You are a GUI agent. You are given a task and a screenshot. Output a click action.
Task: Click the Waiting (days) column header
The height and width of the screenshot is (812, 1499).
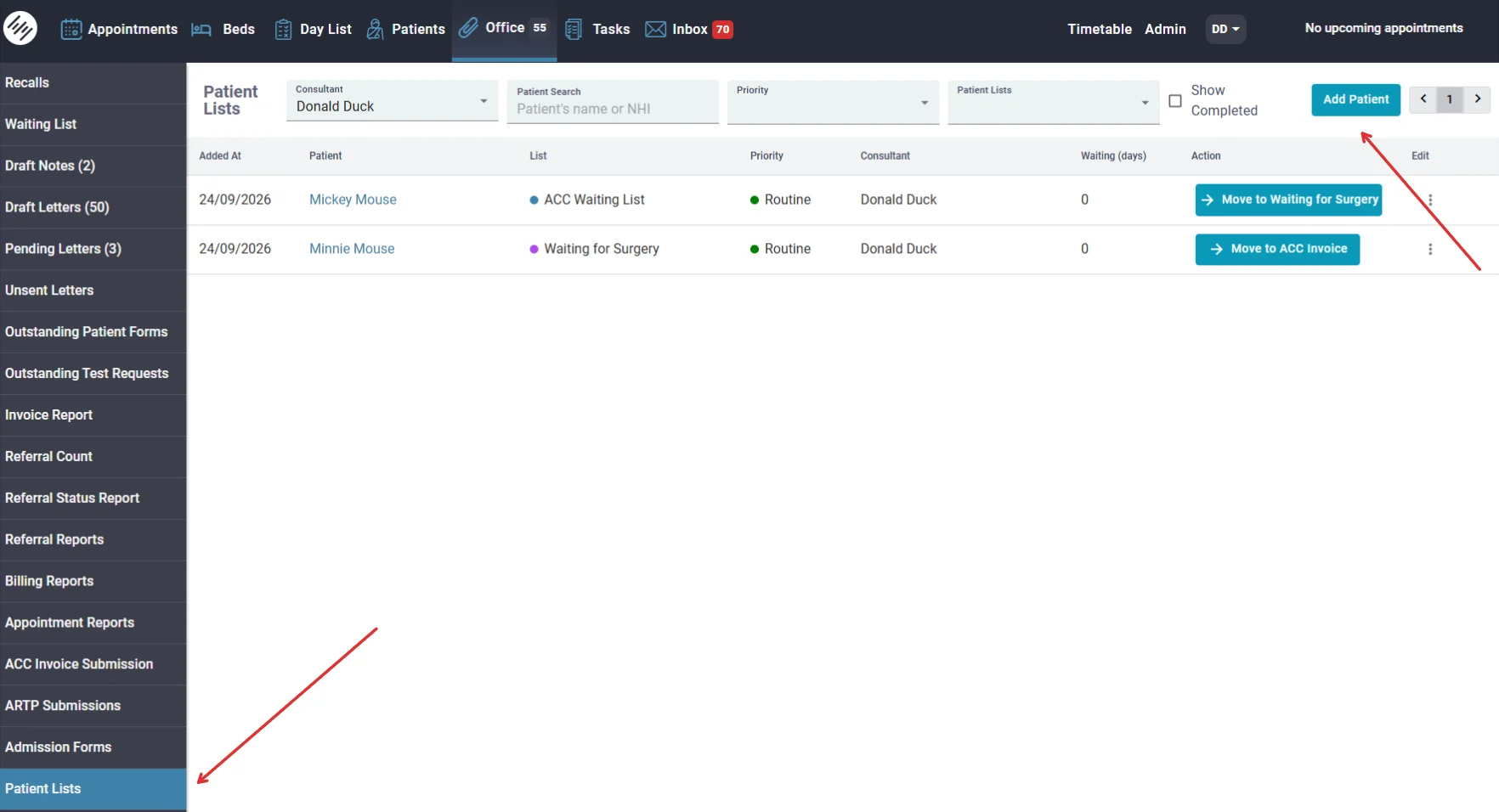tap(1113, 156)
